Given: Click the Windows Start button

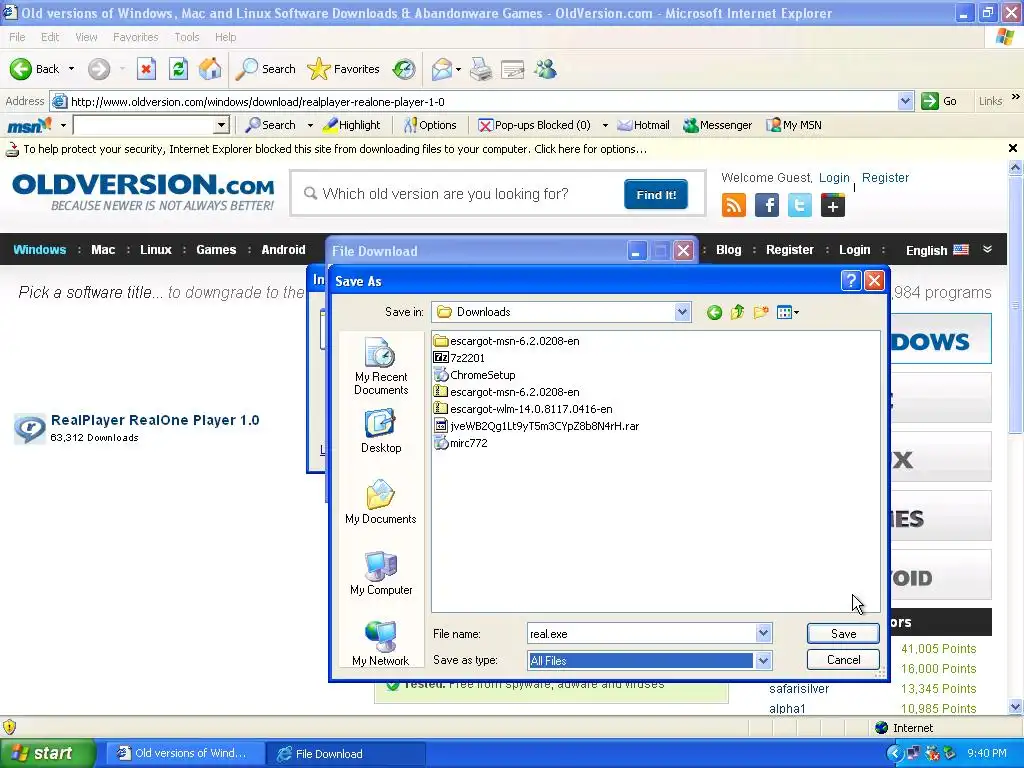Looking at the screenshot, I should [48, 753].
